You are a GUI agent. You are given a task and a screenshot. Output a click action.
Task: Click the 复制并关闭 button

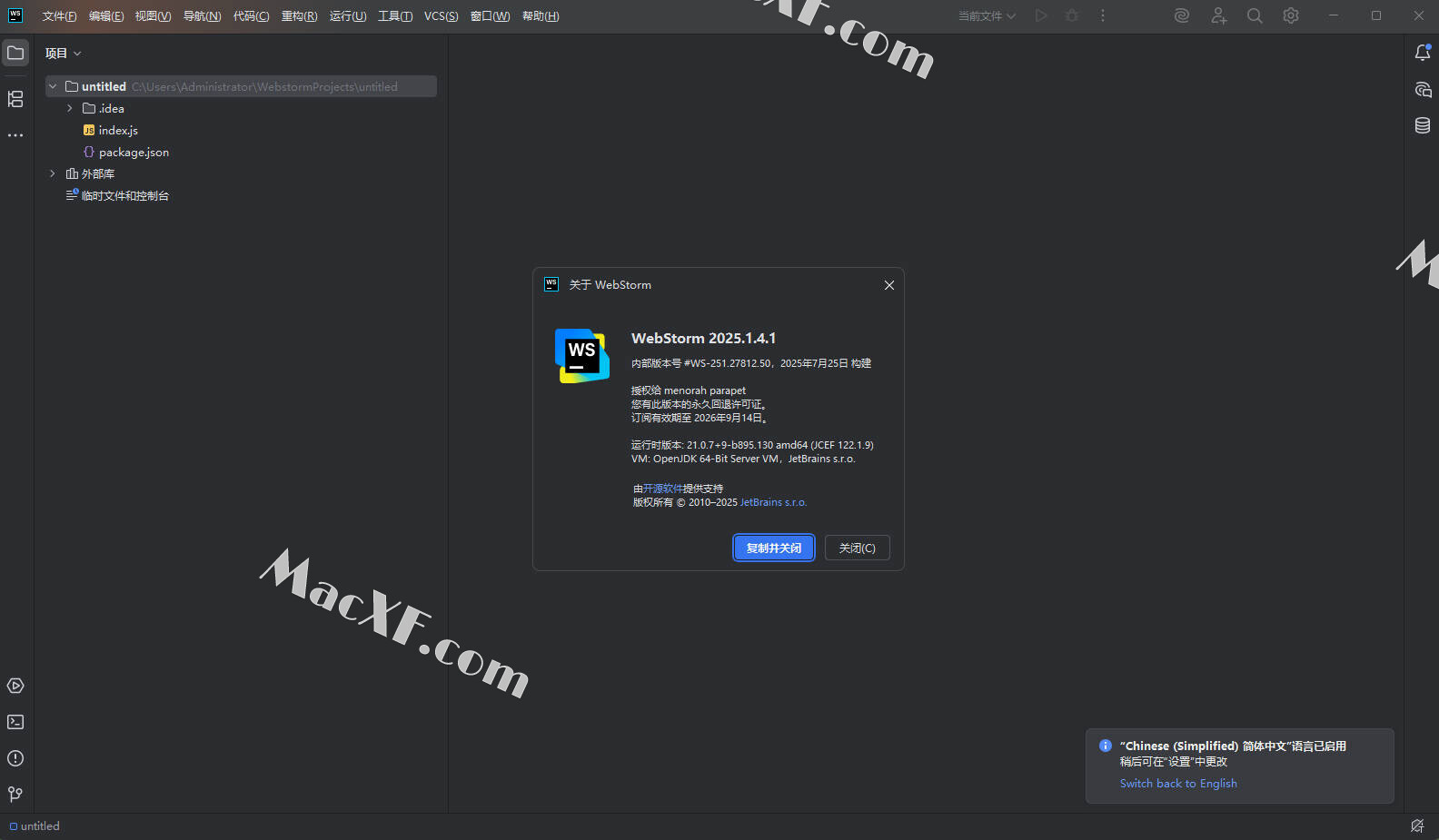coord(774,548)
